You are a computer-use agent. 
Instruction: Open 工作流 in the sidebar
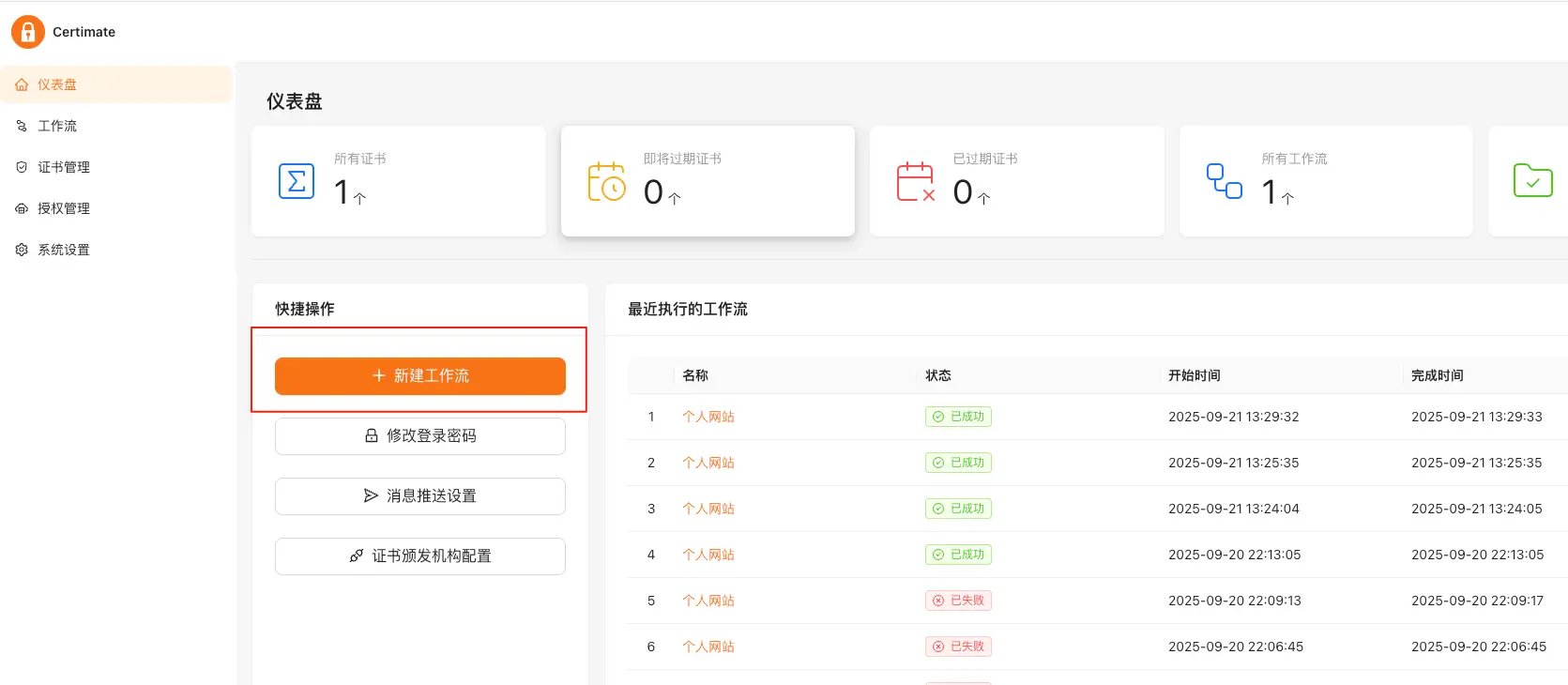(x=57, y=126)
